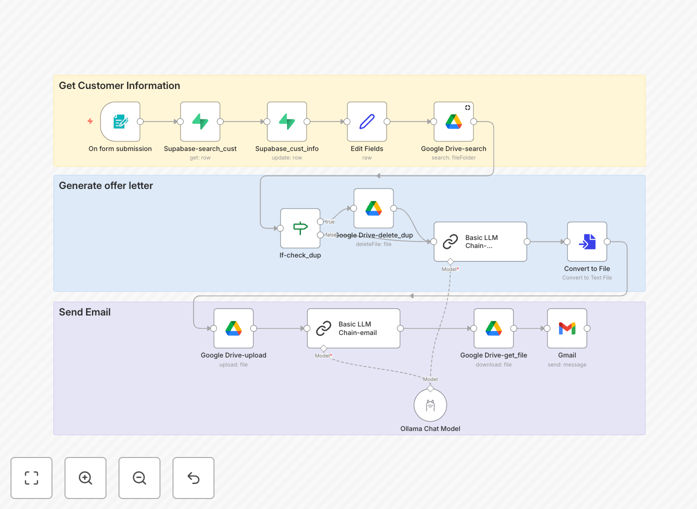
Task: Click the Model connector under offer letter LLM Chain
Action: click(x=450, y=261)
